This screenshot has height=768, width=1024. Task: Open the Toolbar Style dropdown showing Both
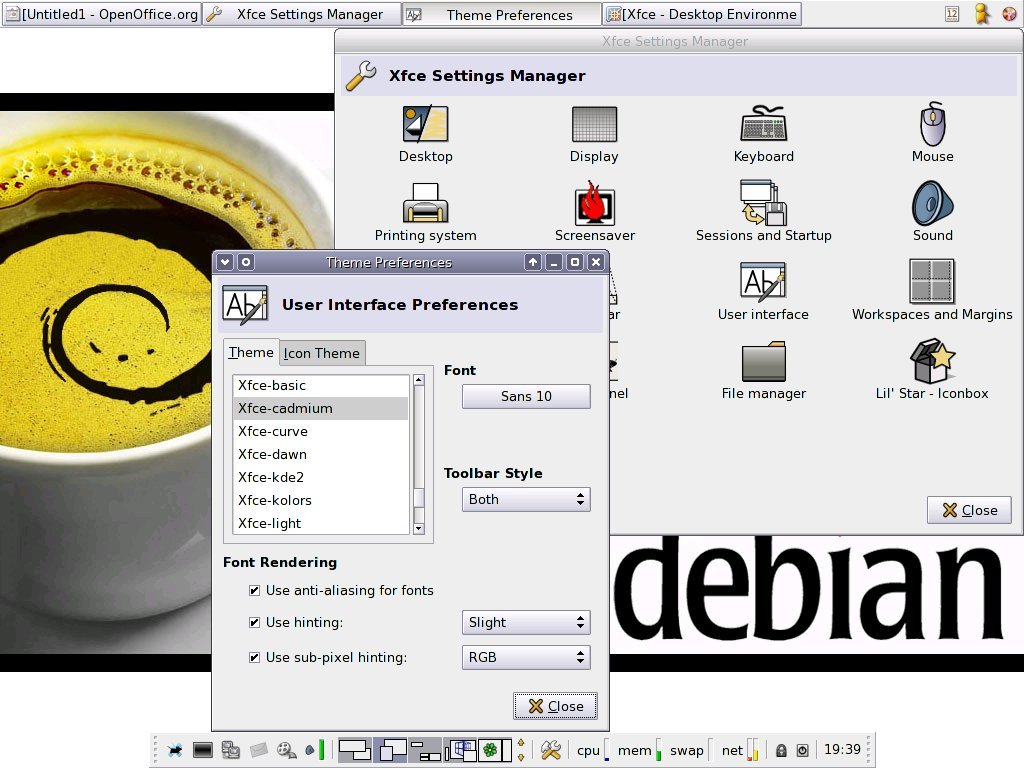(526, 500)
